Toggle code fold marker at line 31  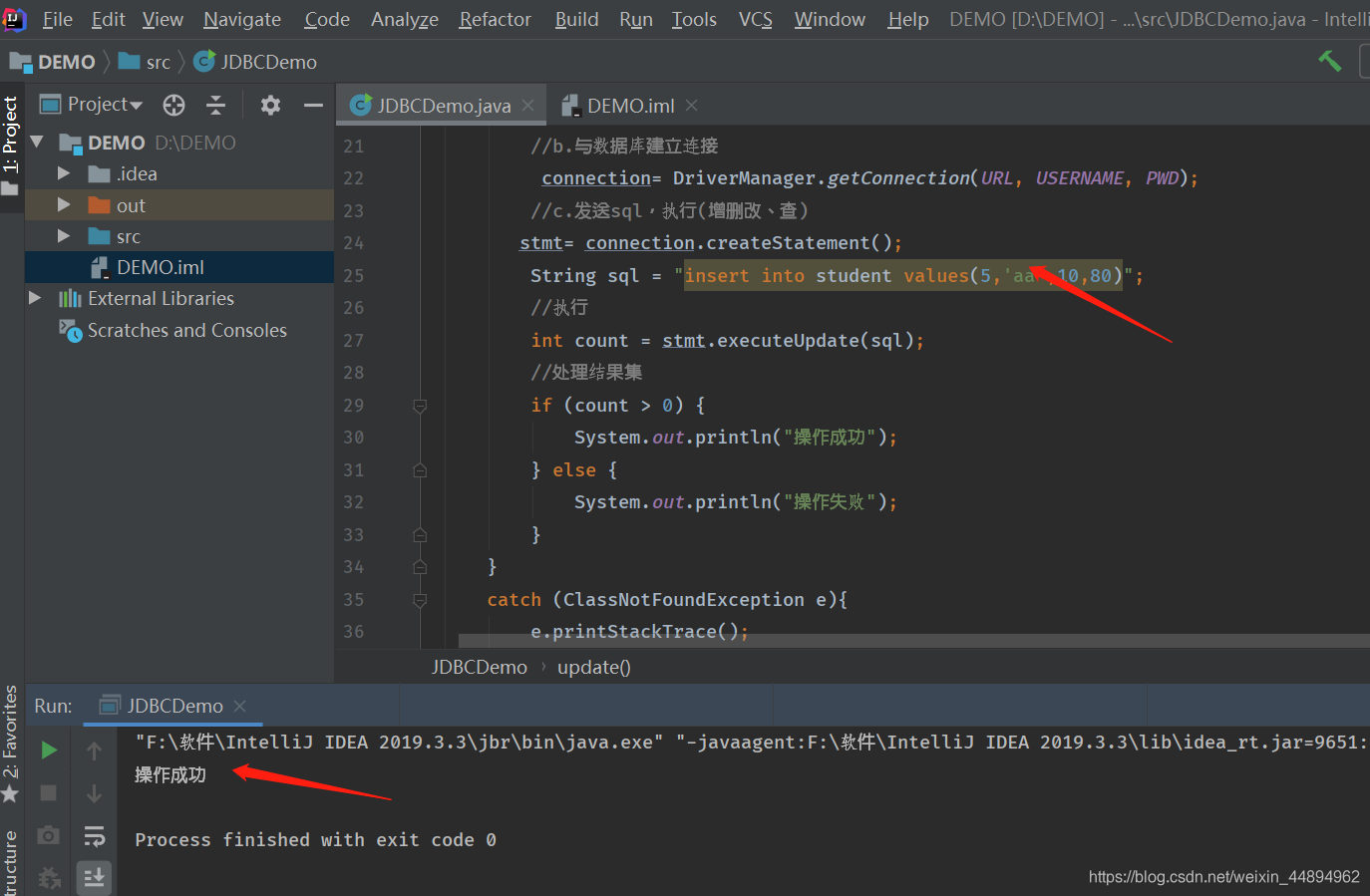pyautogui.click(x=420, y=470)
